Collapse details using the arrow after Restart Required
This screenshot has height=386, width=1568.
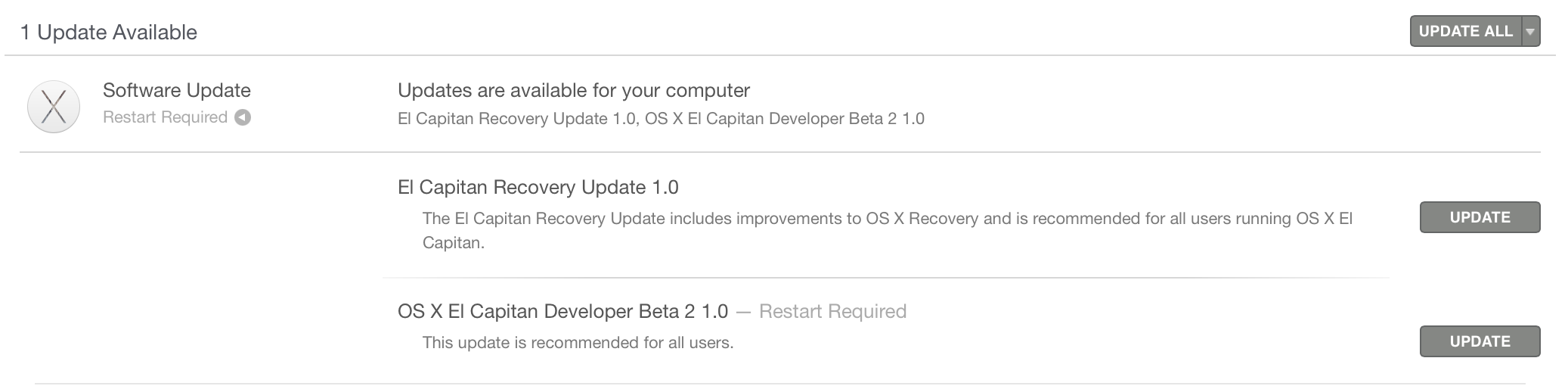pos(242,117)
